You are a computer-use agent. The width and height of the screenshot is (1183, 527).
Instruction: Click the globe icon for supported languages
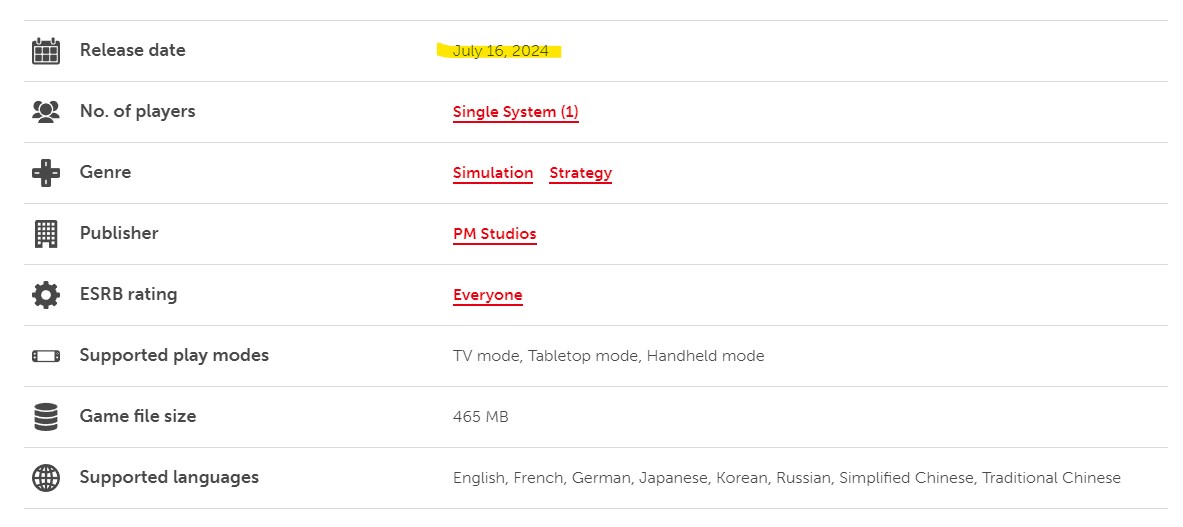(x=46, y=478)
